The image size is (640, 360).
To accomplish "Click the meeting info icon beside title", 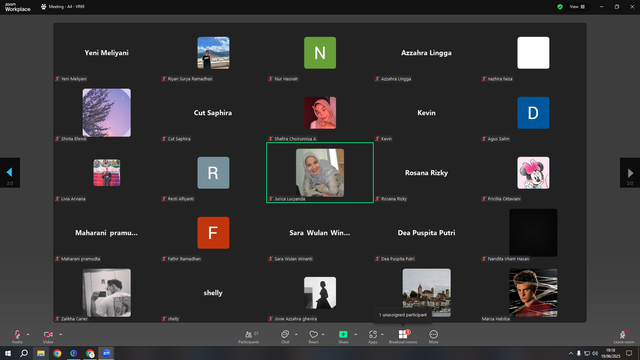I will pos(44,7).
